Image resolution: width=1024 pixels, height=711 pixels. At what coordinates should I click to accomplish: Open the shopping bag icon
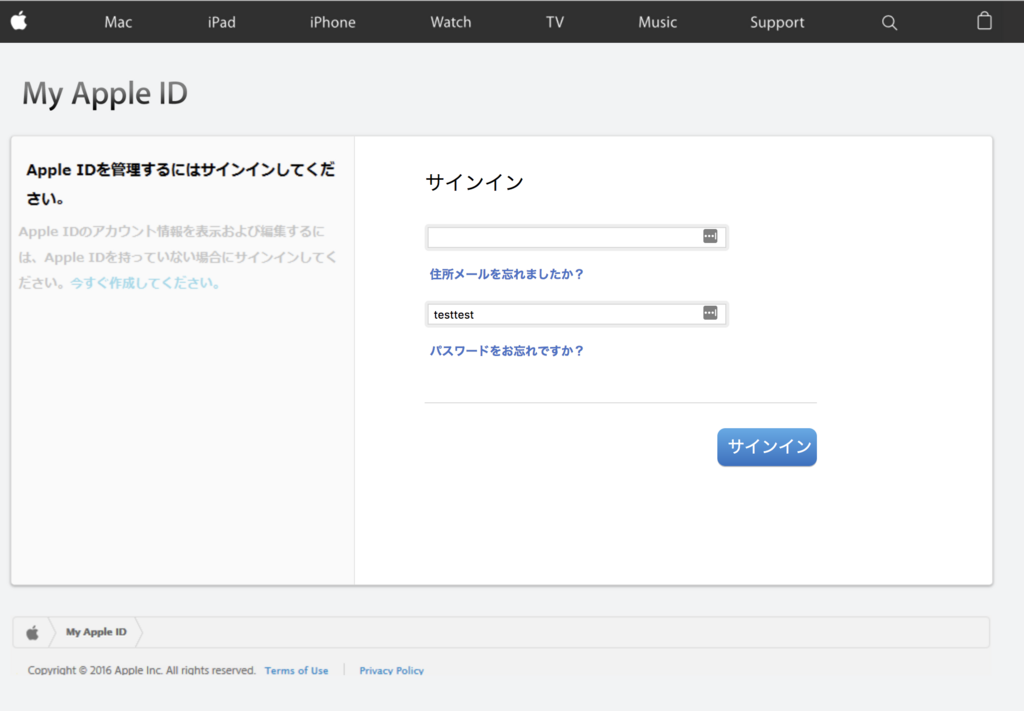coord(984,22)
